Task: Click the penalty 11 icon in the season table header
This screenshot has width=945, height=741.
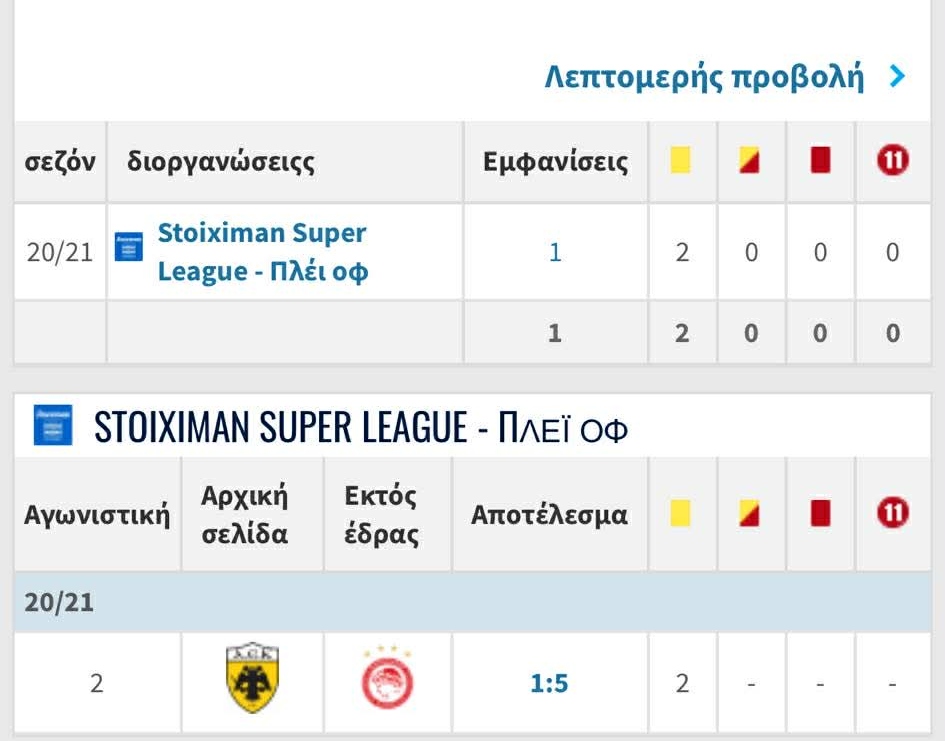Action: [x=892, y=161]
